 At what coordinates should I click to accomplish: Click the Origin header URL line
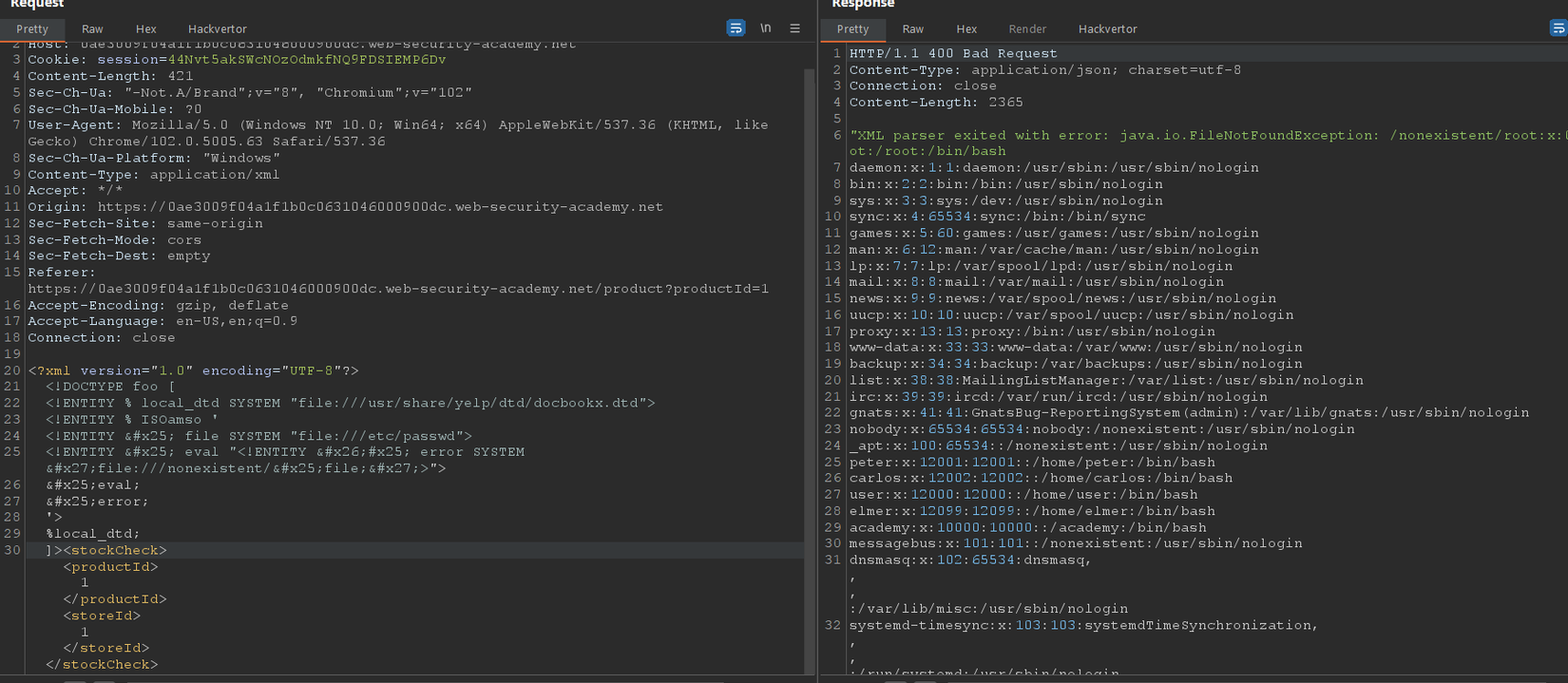346,207
